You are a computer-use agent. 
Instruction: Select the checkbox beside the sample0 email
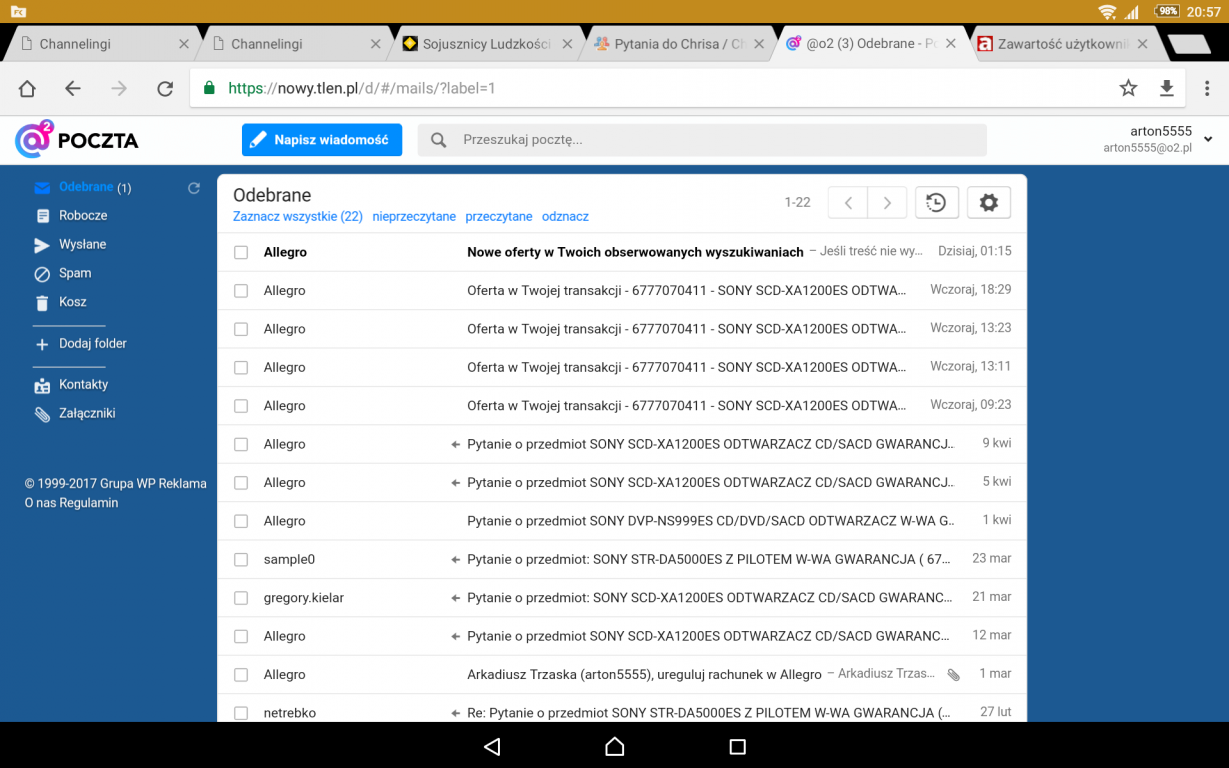click(241, 560)
